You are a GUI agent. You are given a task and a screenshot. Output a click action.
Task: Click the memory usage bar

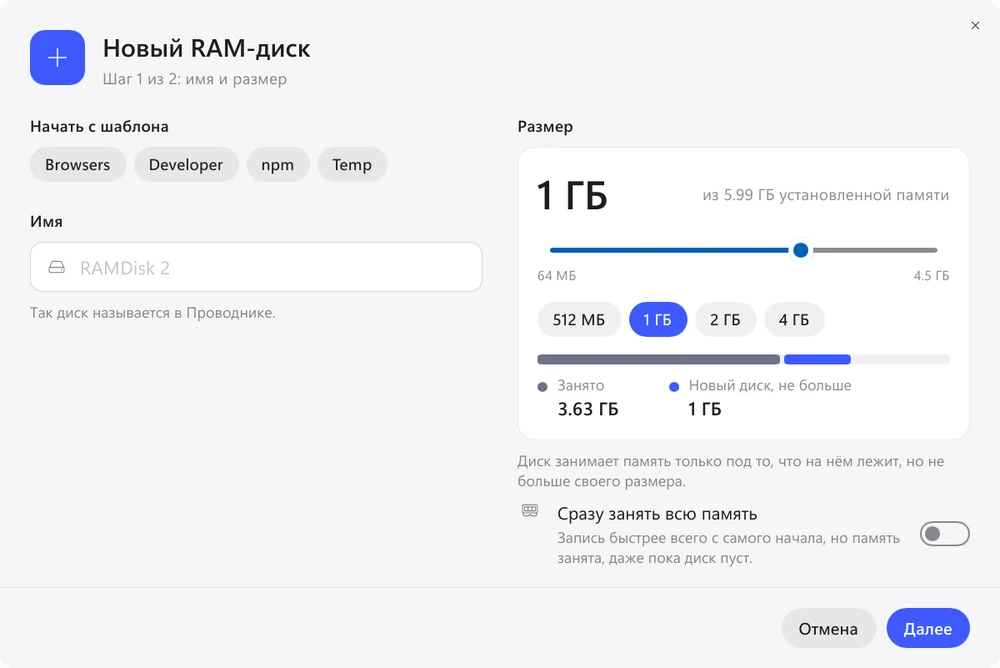click(x=744, y=359)
